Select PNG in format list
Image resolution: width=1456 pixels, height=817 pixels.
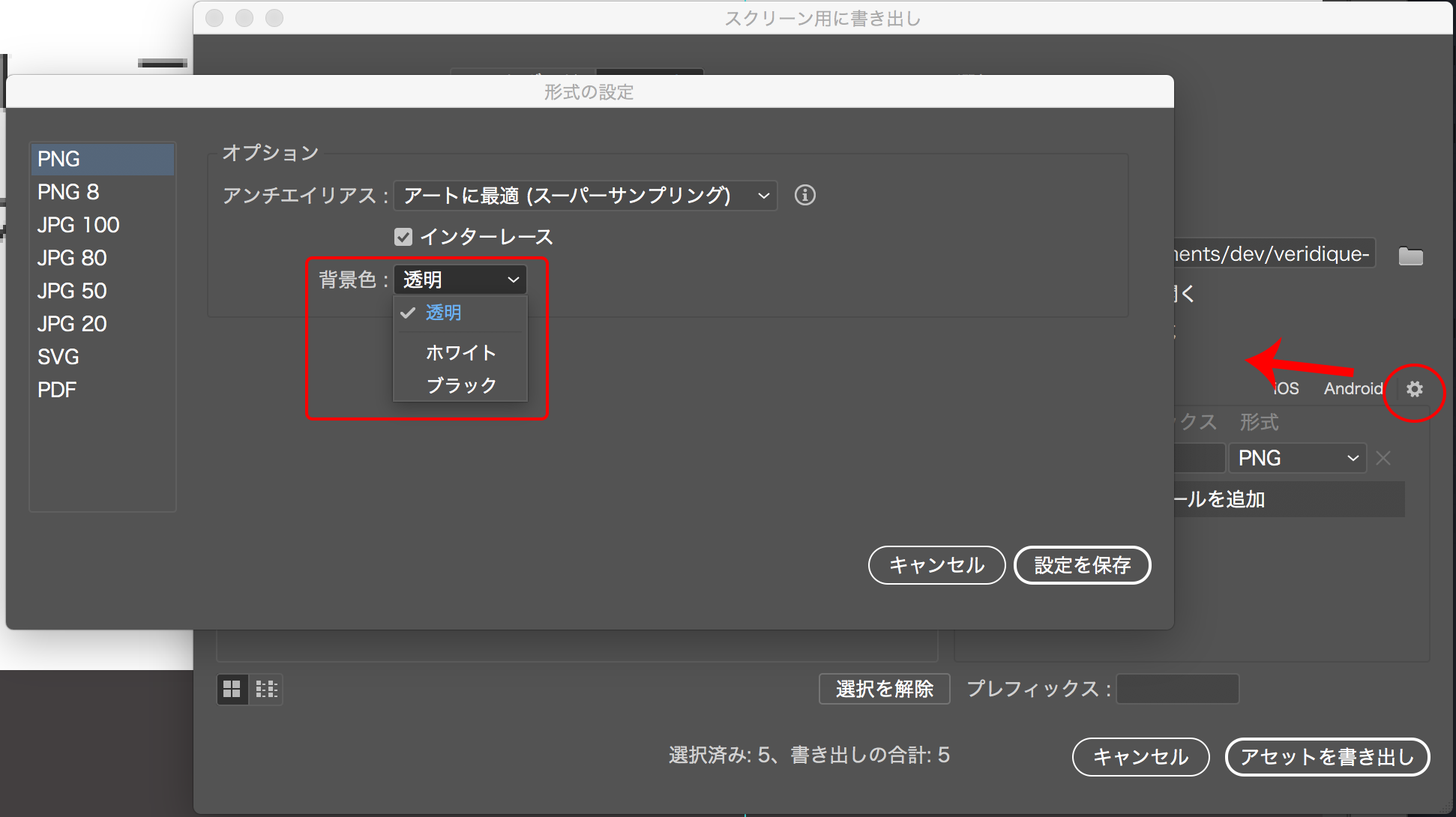point(103,159)
